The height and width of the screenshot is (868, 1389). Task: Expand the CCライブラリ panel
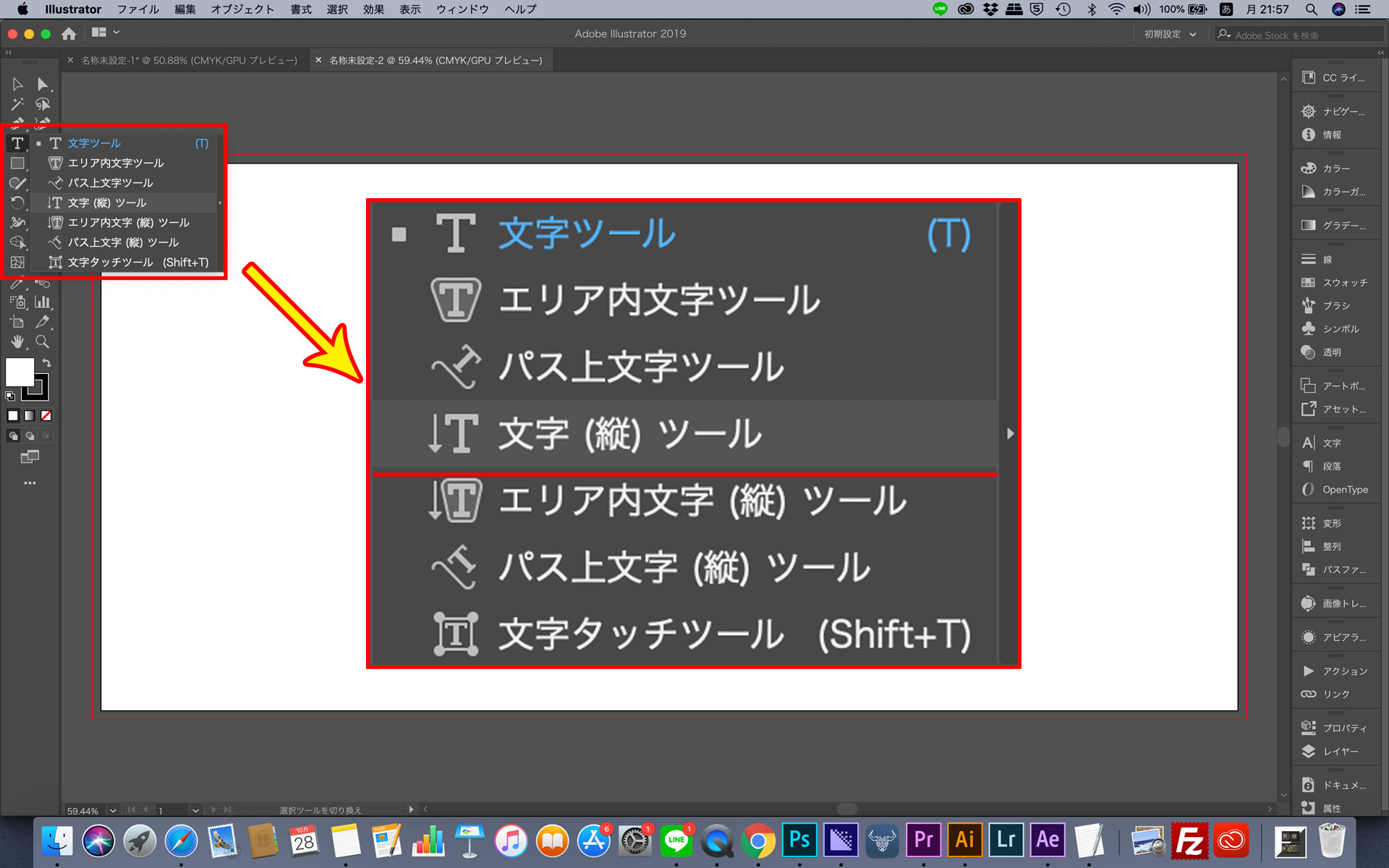(1336, 77)
